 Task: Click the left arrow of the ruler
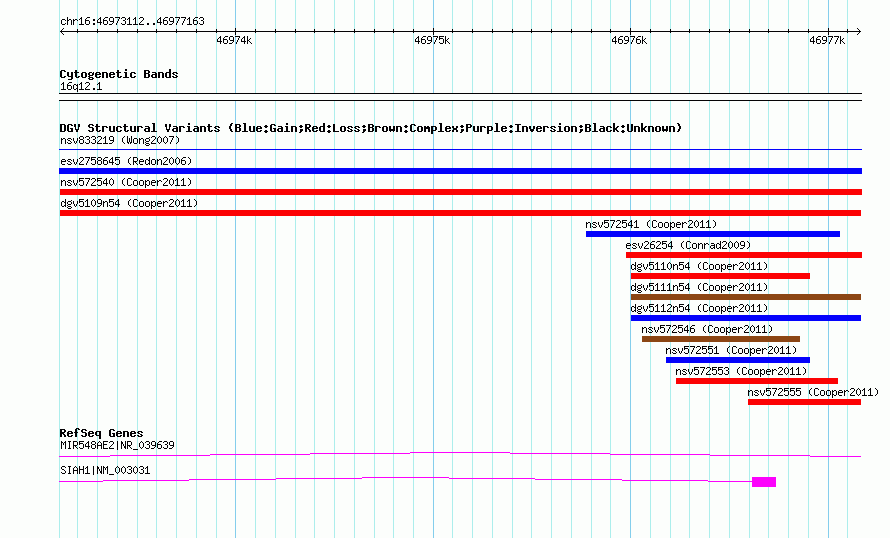62,31
